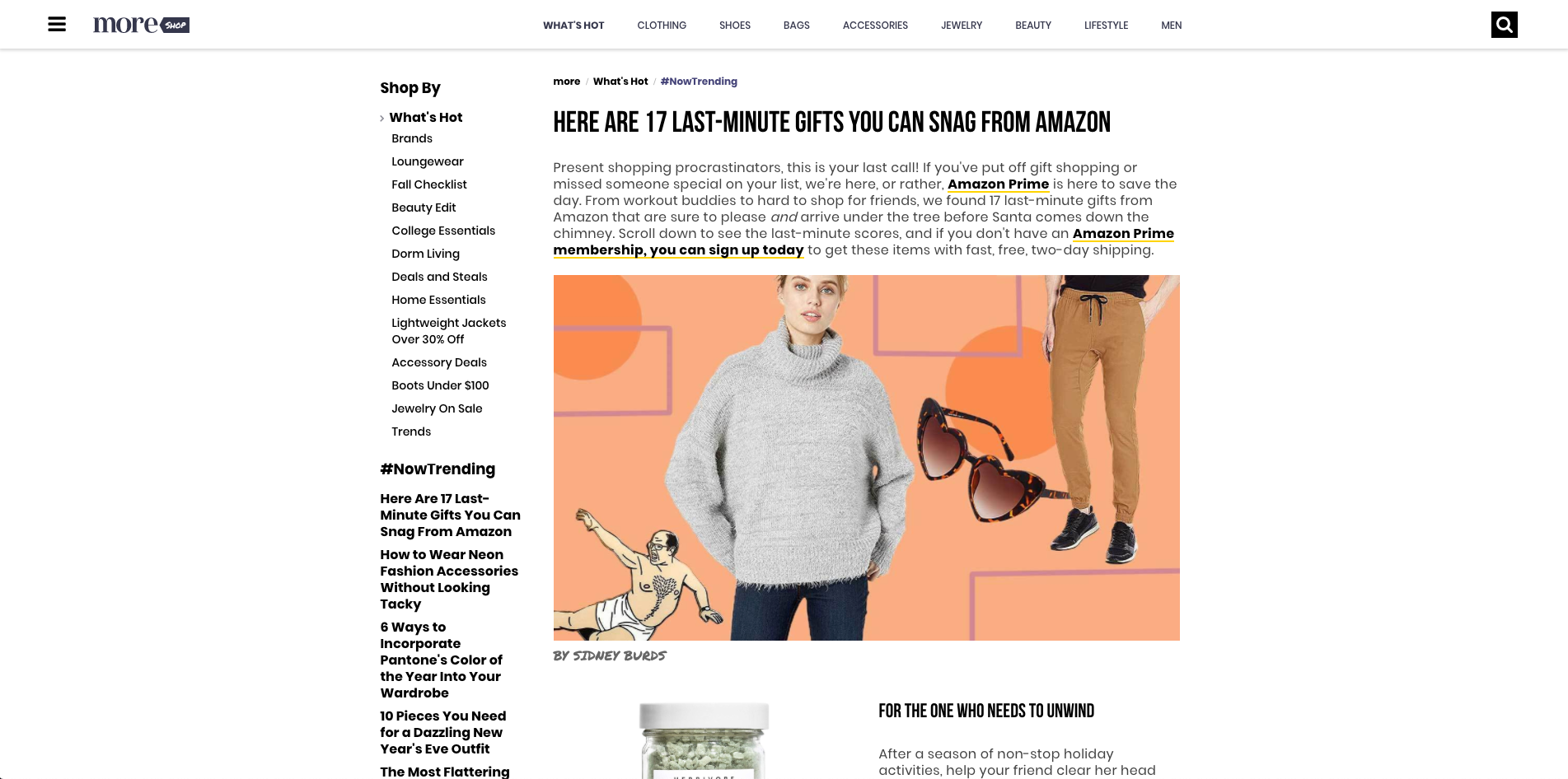Select Deals and Steals sidebar link
Viewport: 1568px width, 779px height.
[x=439, y=277]
